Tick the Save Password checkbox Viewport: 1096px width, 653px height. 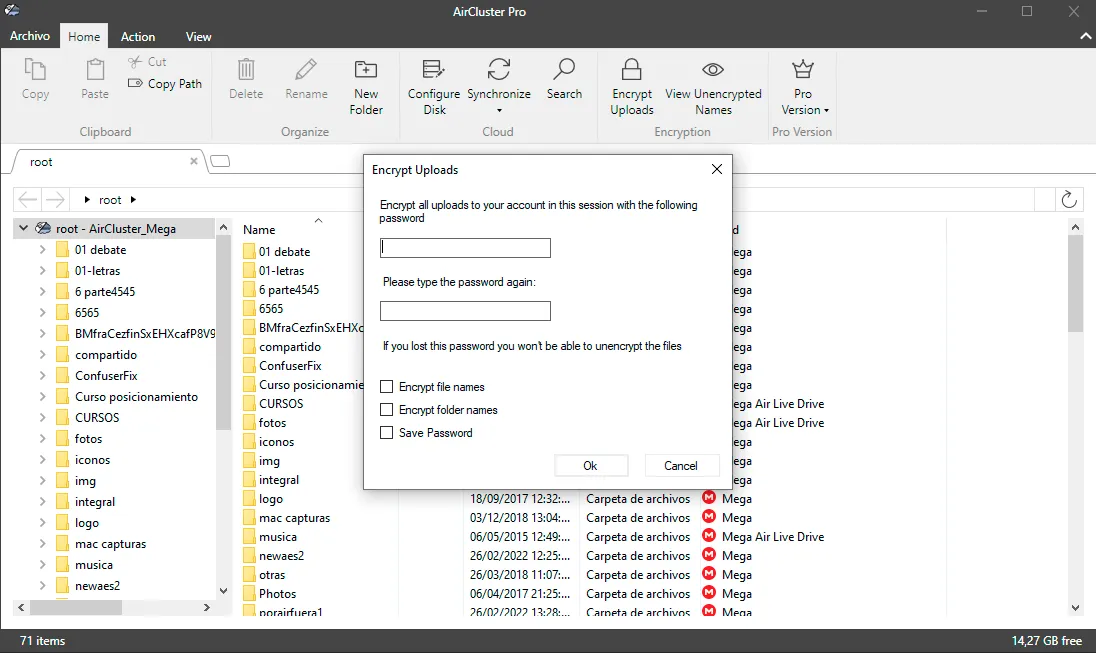tap(387, 433)
